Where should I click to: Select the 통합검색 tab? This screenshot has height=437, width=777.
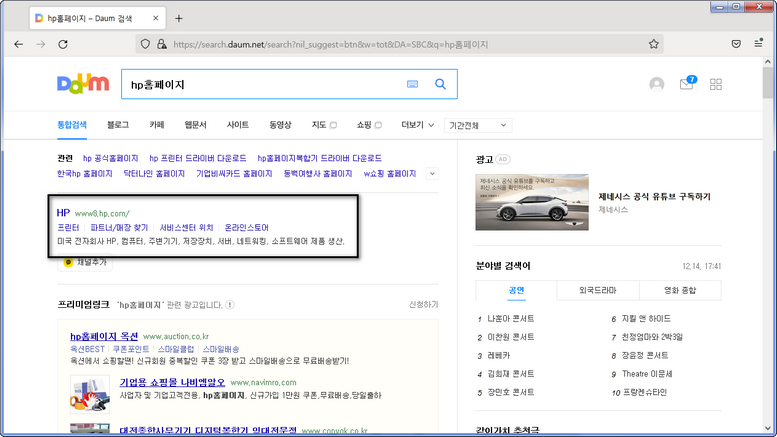72,125
